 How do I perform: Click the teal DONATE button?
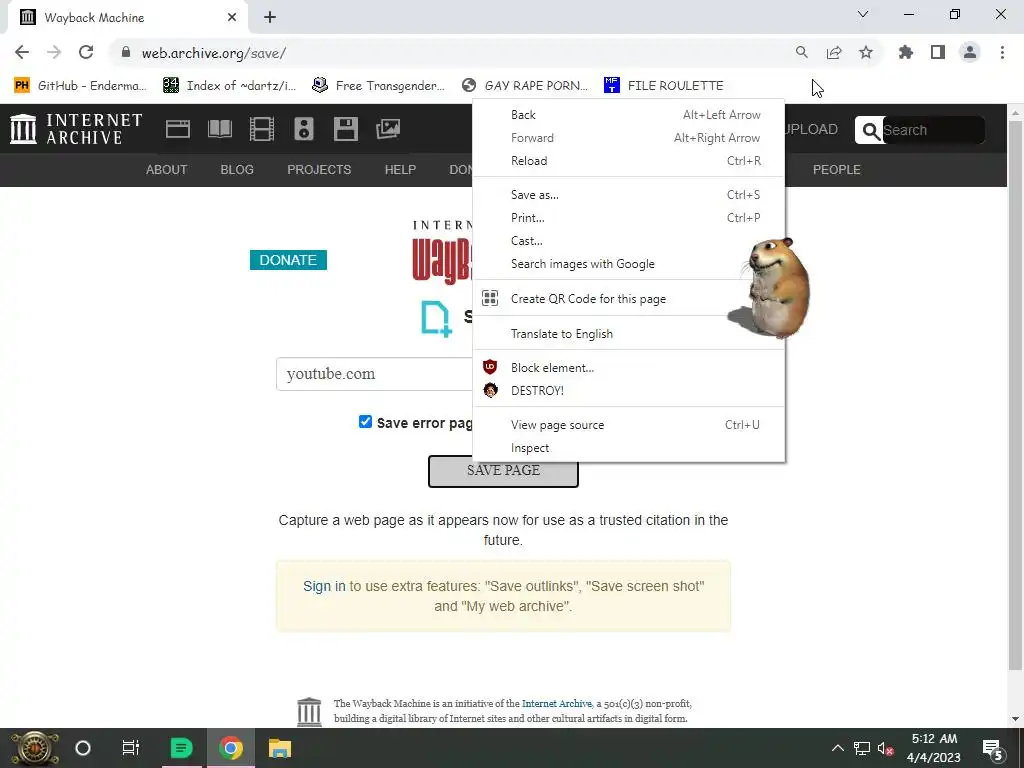pos(288,260)
